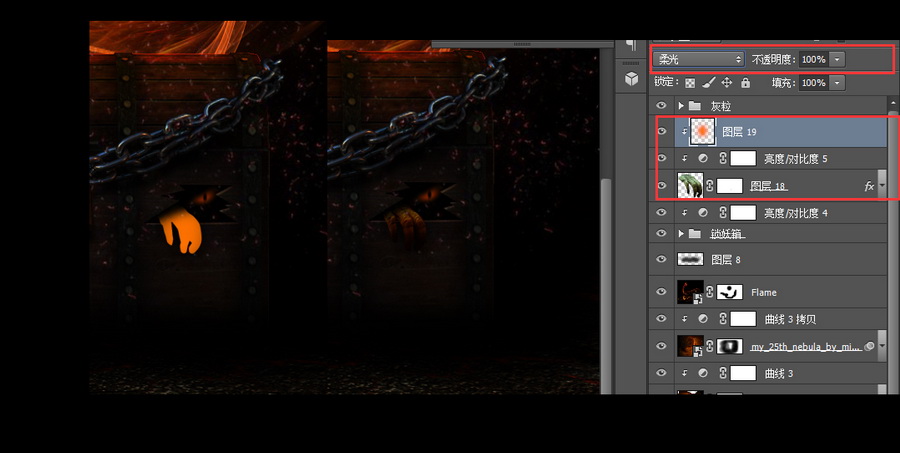This screenshot has width=900, height=453.
Task: Click the lock image pixels brush icon
Action: [708, 83]
